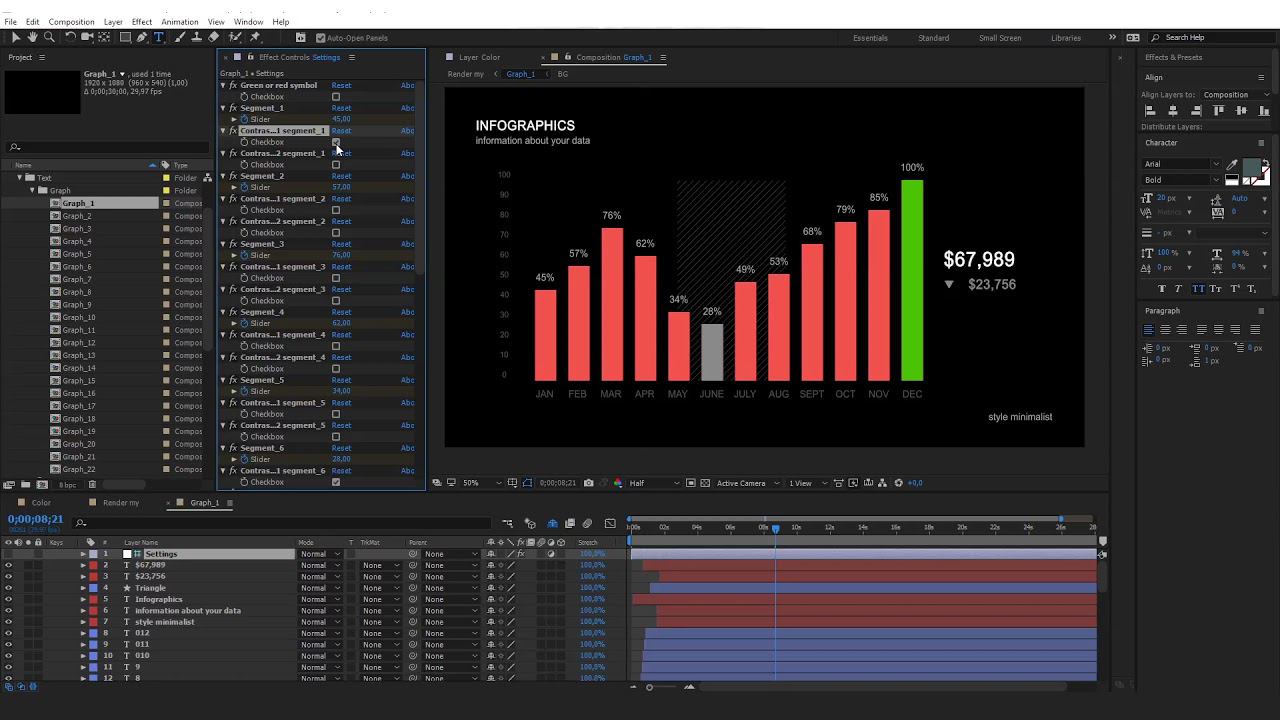This screenshot has width=1280, height=720.
Task: Align layers to left edge
Action: click(x=1150, y=111)
